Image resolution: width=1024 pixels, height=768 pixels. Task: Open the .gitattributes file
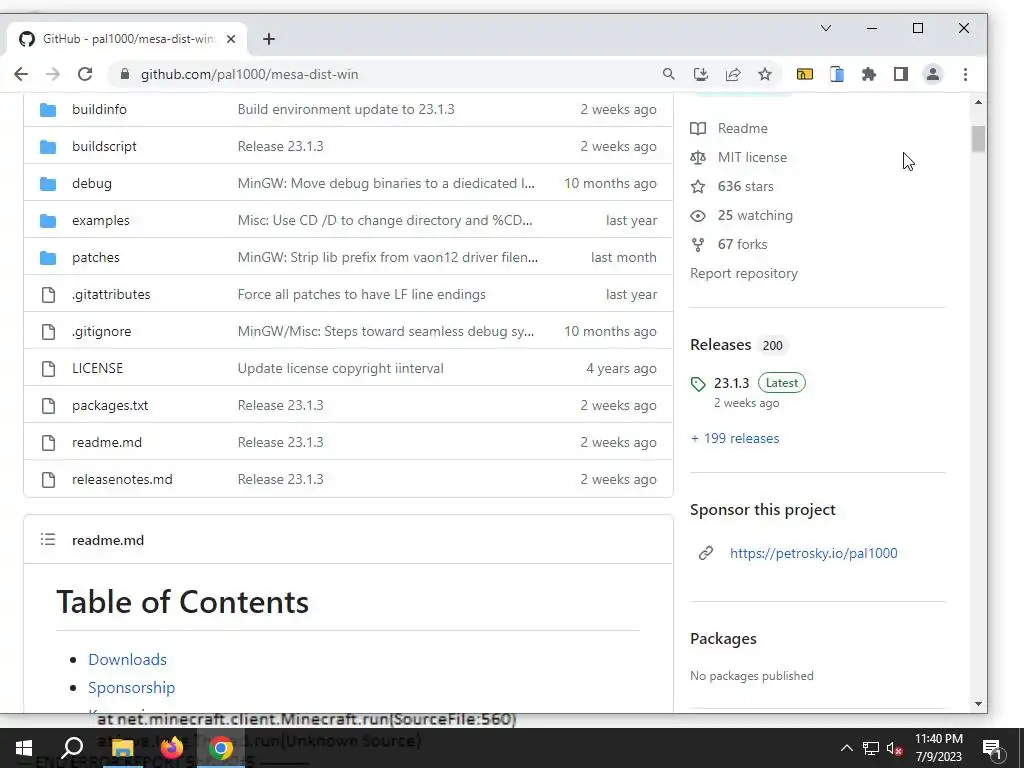pos(111,295)
